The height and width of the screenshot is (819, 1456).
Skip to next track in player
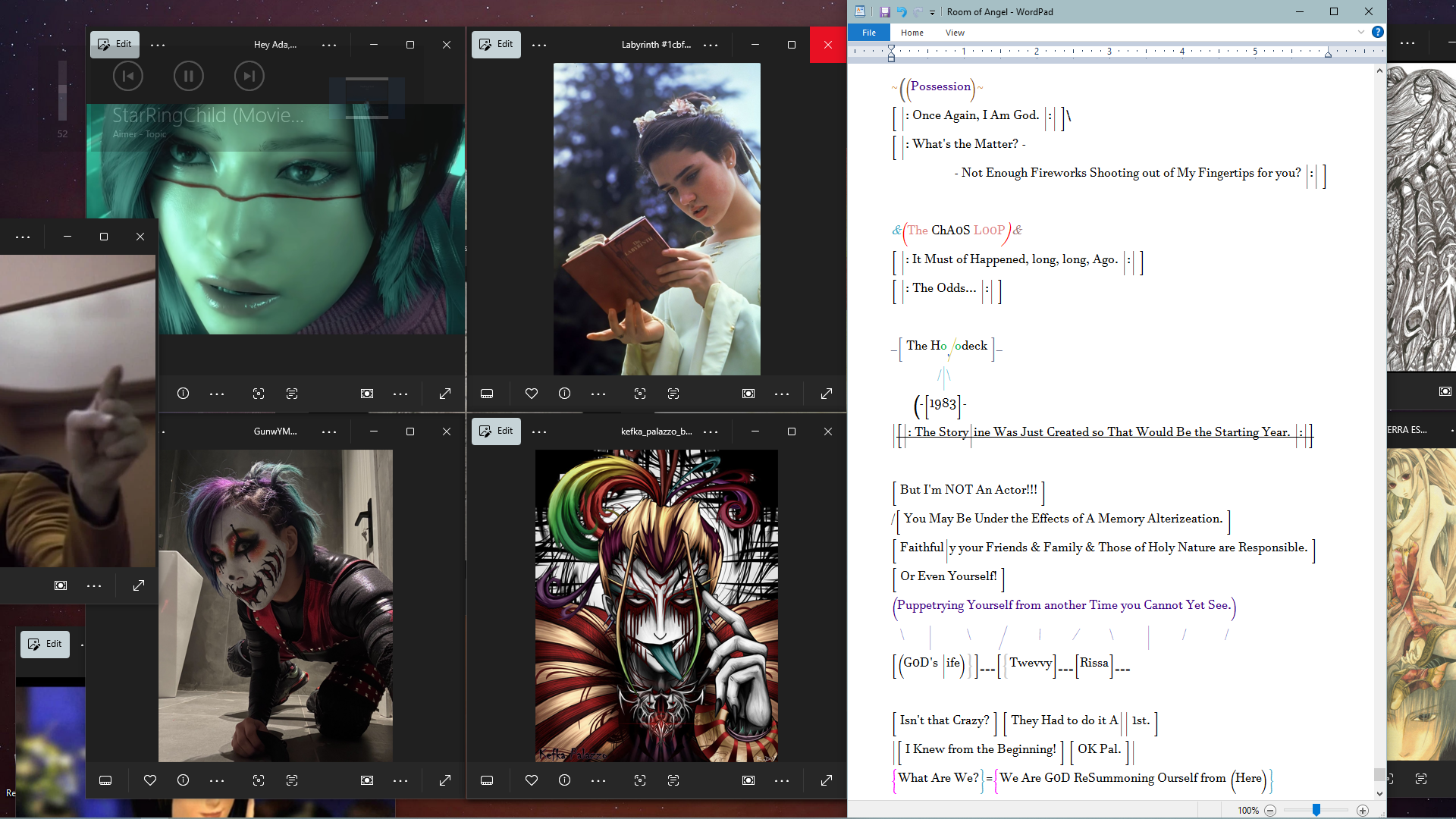point(249,76)
